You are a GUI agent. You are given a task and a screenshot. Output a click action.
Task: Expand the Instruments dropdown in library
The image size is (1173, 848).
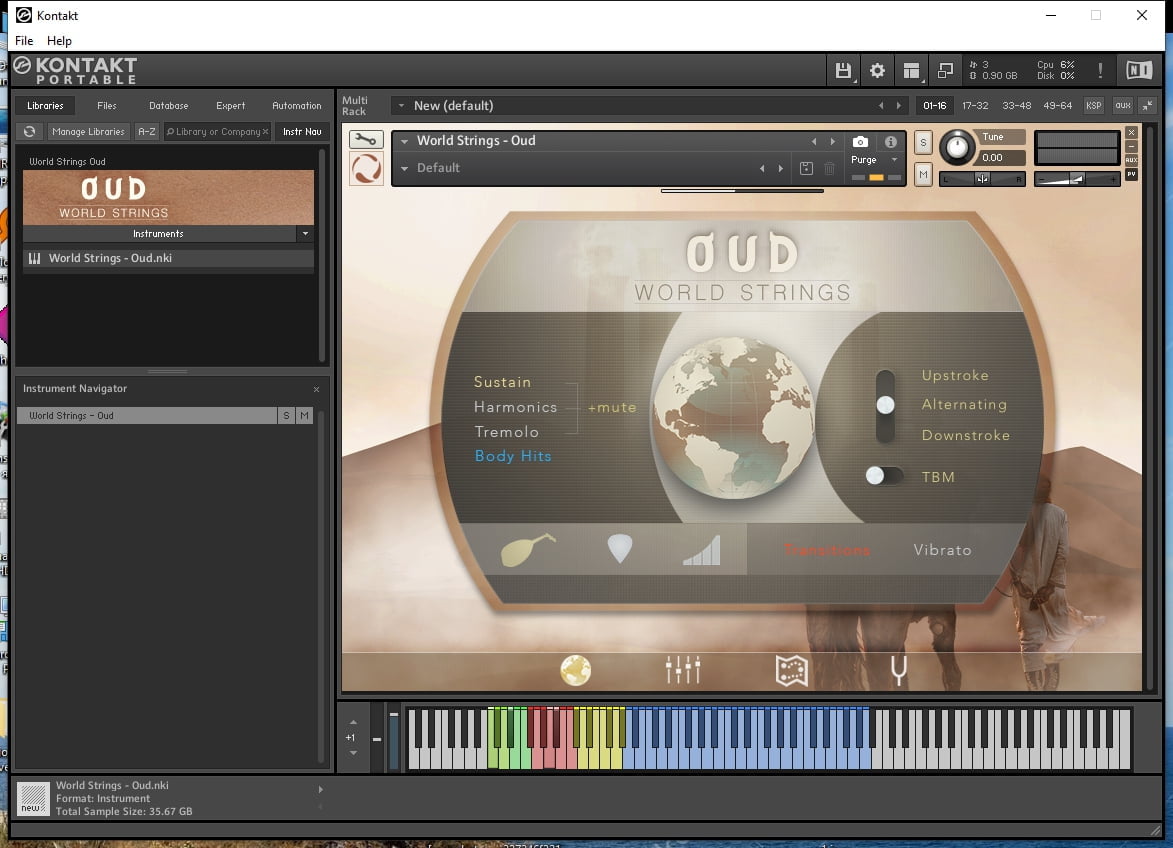tap(304, 234)
